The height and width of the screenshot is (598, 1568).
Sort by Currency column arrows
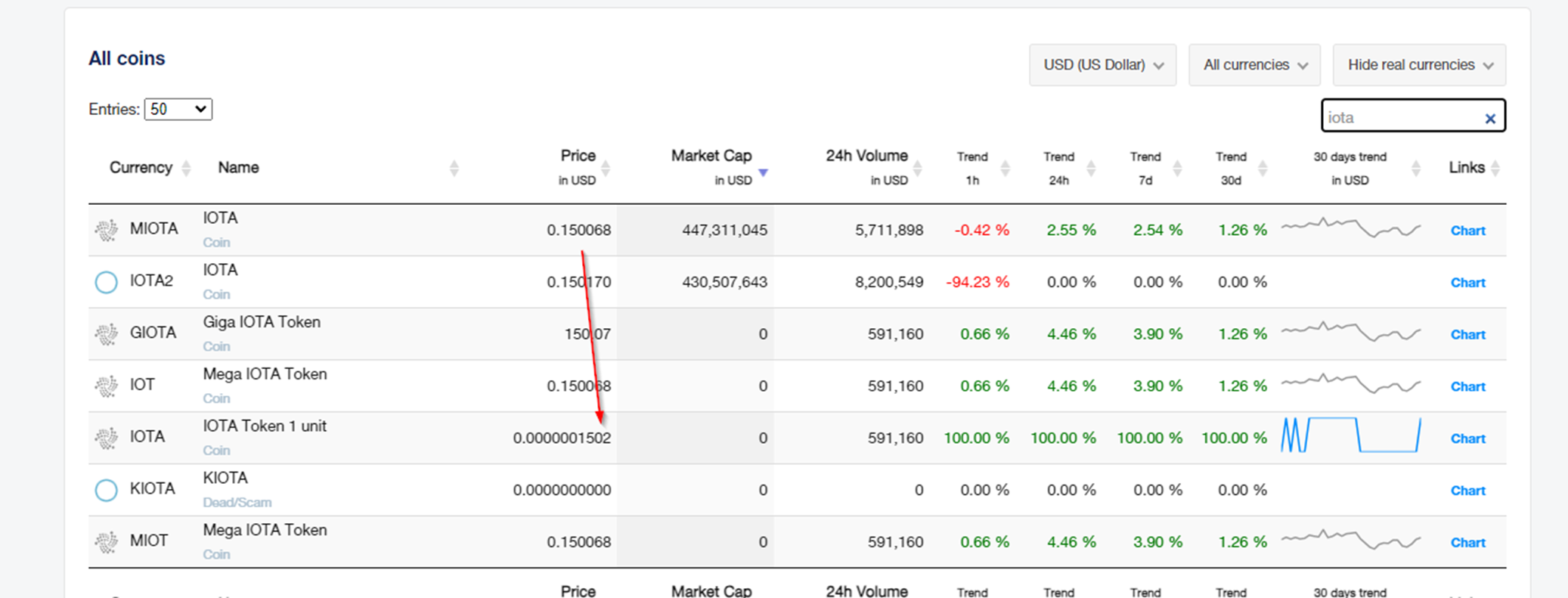pos(186,168)
